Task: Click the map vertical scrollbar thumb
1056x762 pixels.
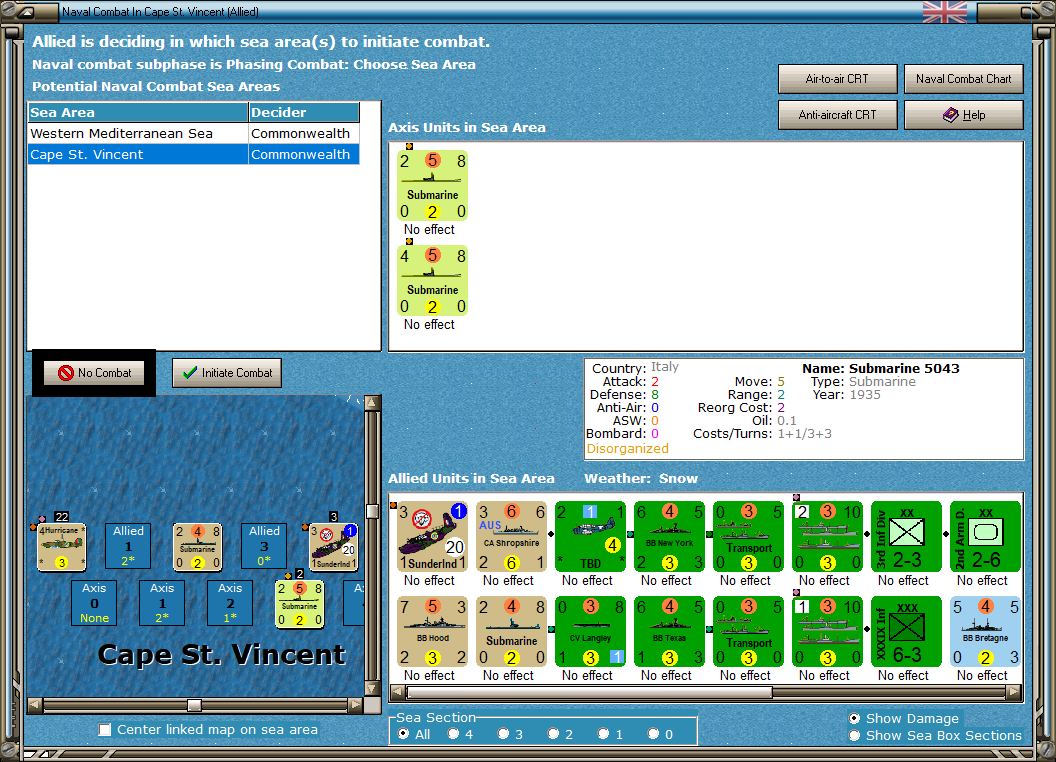Action: (372, 511)
